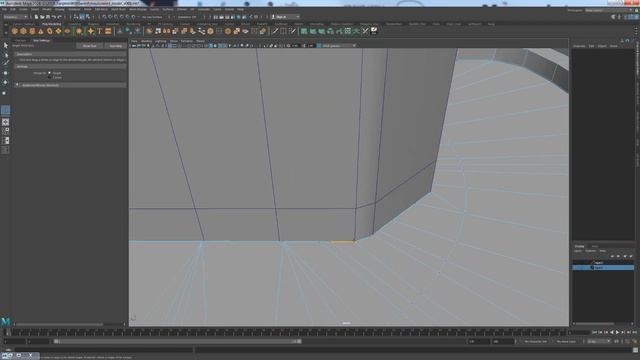Create a polygon torus from the shelf
Screen dimensions: 640x360
pos(49,31)
